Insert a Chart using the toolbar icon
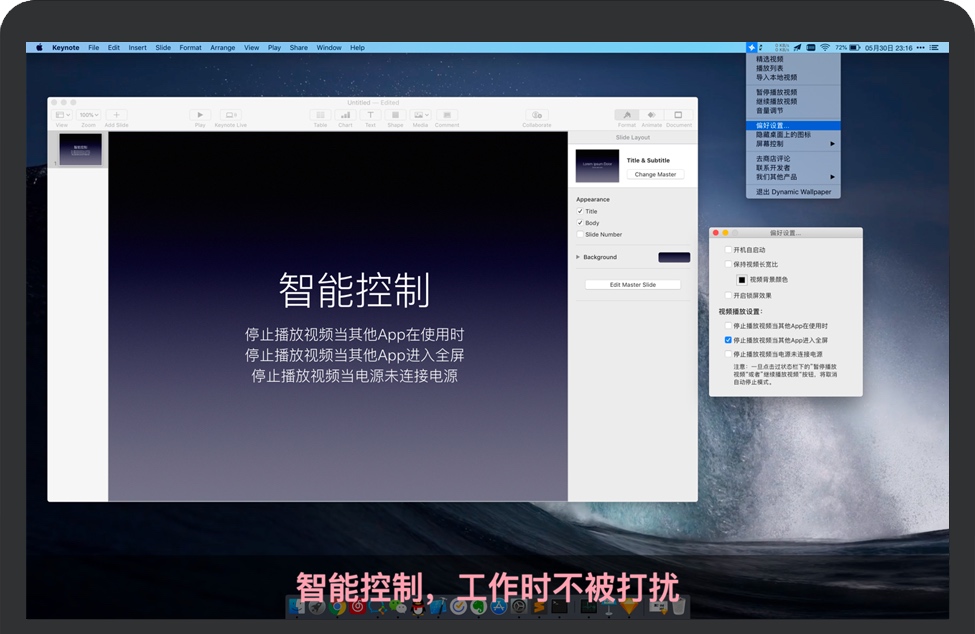The width and height of the screenshot is (975, 634). coord(345,116)
